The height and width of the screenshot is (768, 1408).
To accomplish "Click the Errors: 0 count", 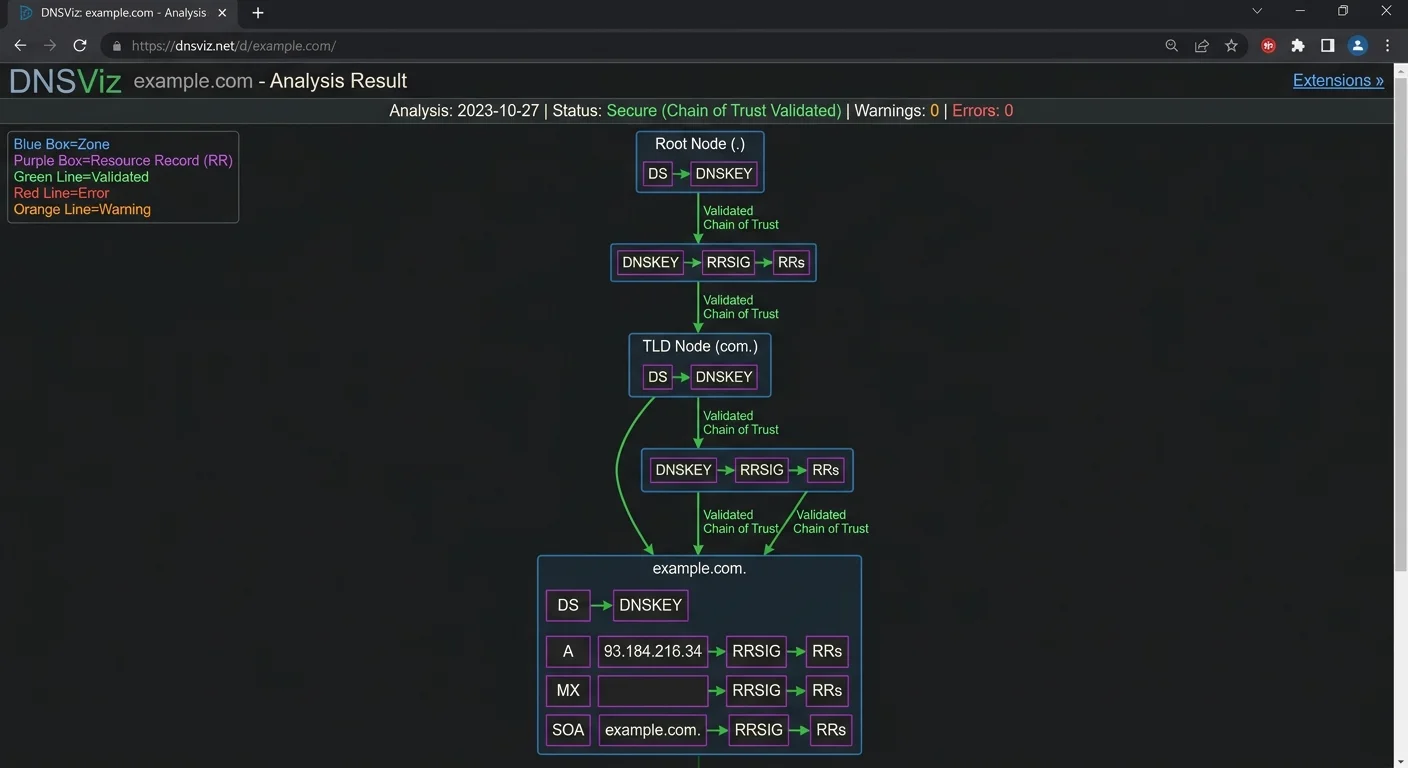I will coord(982,111).
